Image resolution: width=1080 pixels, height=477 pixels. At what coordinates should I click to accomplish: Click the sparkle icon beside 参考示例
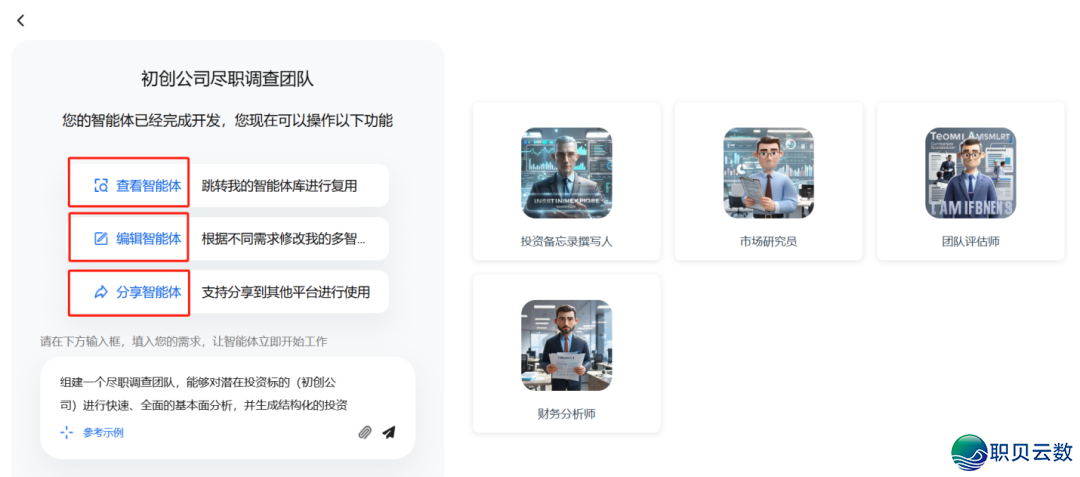[66, 432]
